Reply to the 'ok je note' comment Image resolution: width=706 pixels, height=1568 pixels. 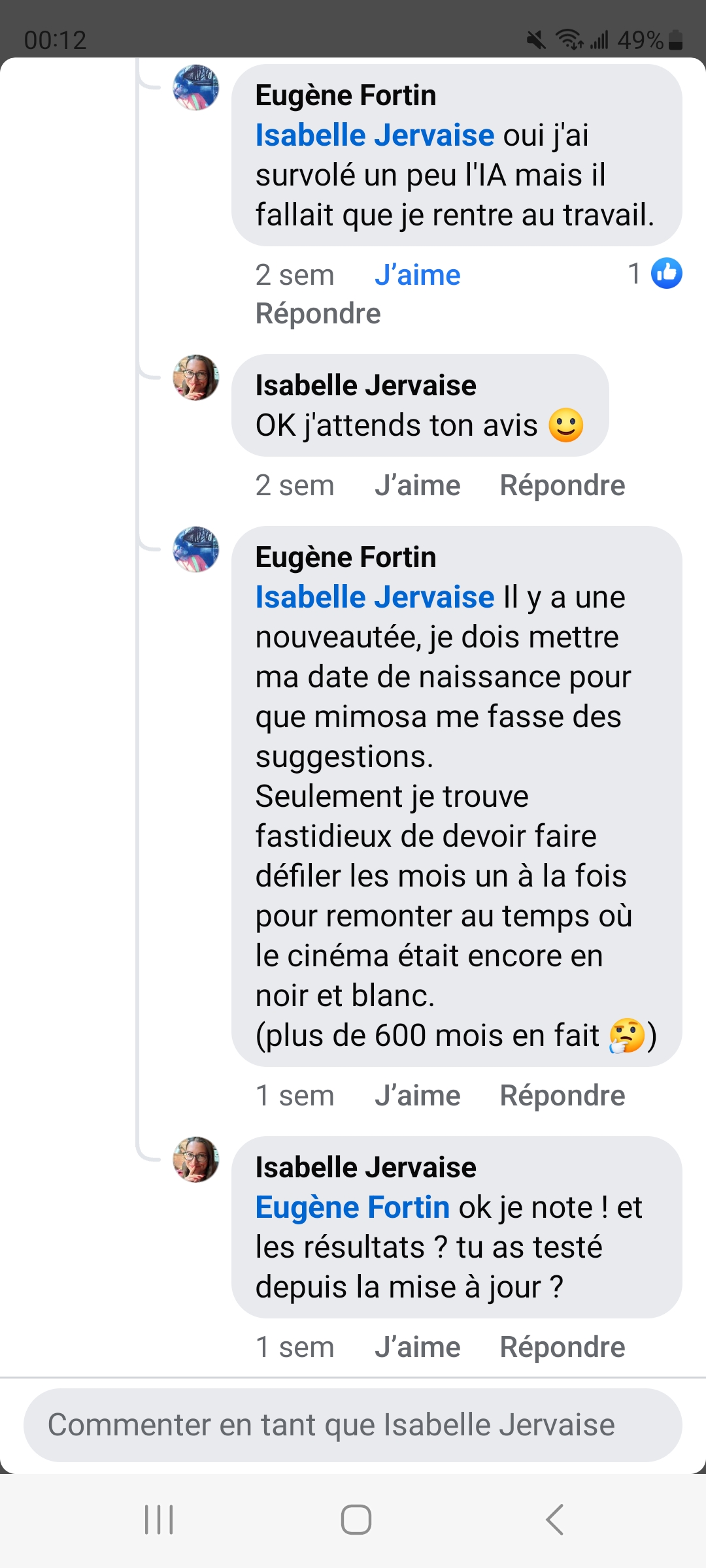click(x=562, y=1347)
